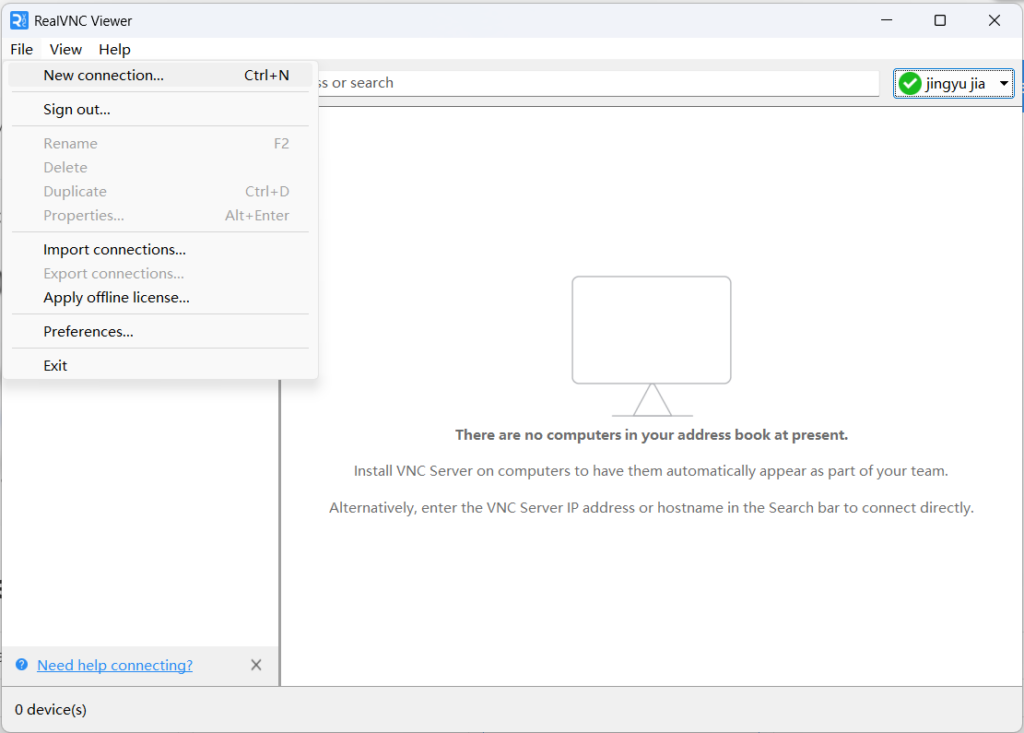Image resolution: width=1024 pixels, height=733 pixels.
Task: Close the open File menu via File
Action: coord(21,49)
